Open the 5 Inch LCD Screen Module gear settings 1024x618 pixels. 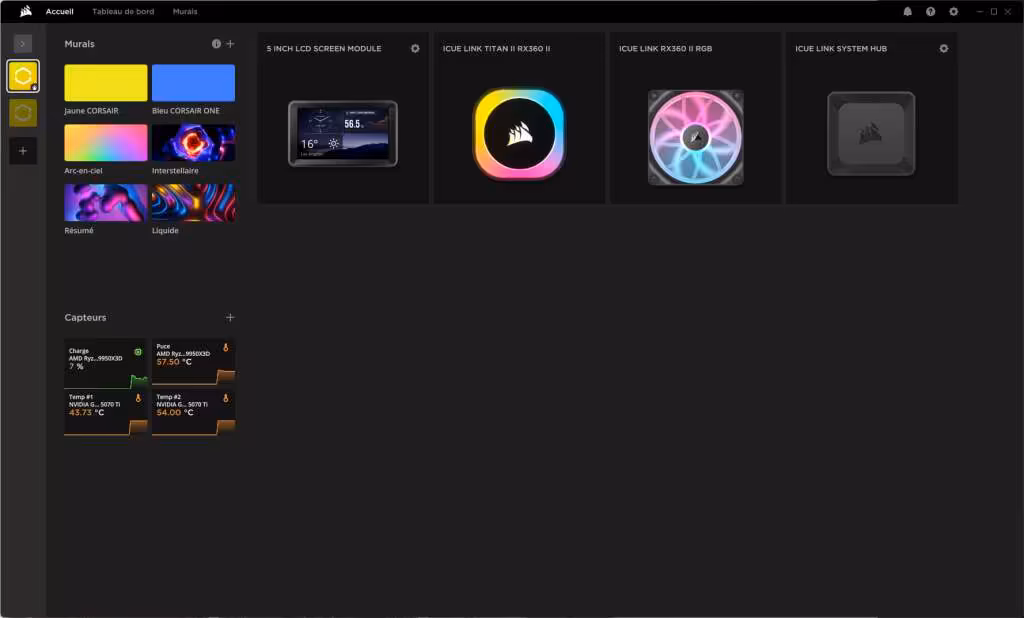pos(415,48)
